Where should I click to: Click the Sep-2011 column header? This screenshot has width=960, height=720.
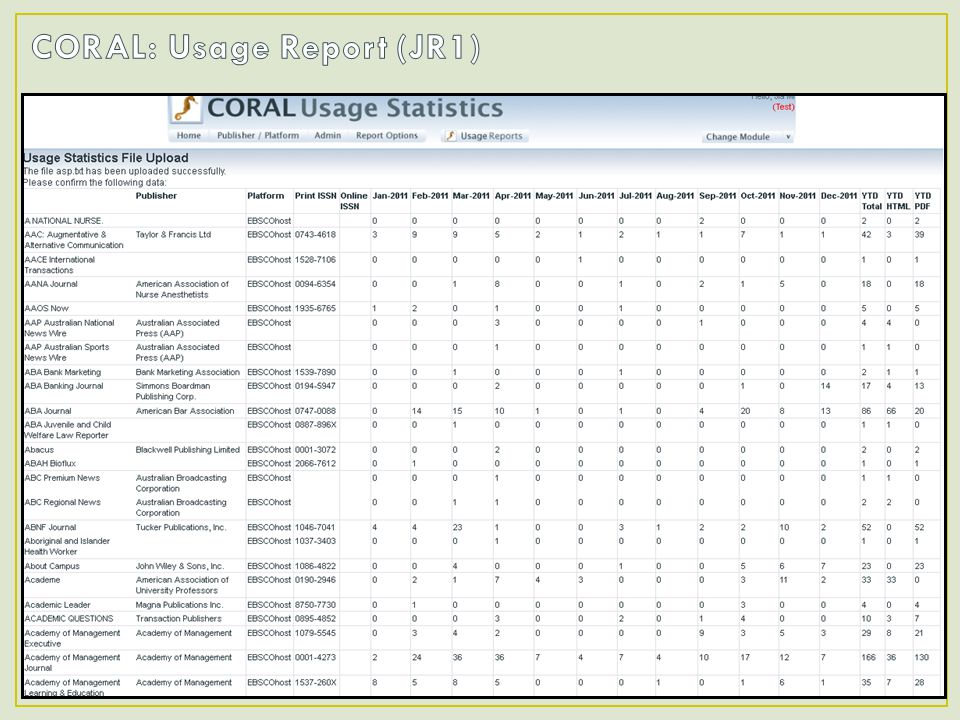[718, 196]
